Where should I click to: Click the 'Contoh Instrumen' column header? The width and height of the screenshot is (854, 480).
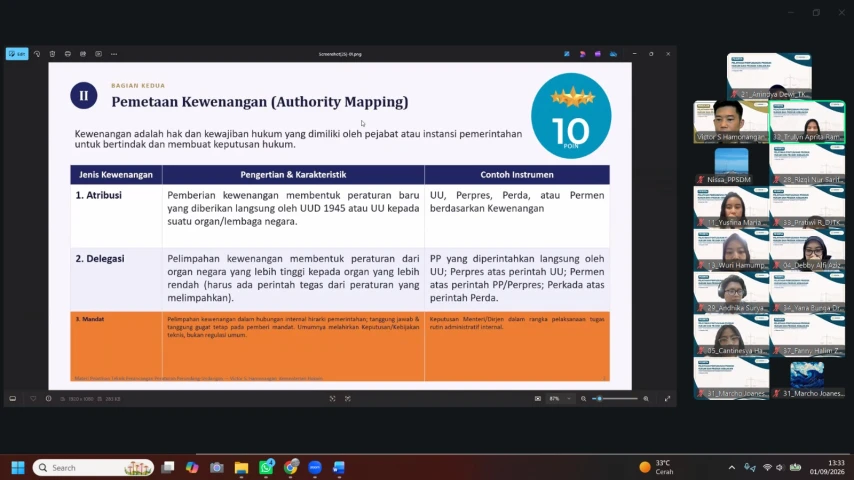point(517,174)
